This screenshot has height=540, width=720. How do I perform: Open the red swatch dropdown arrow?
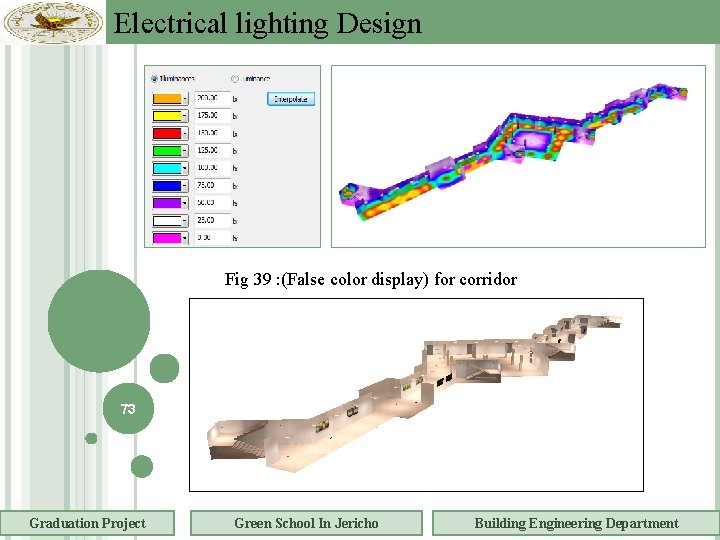point(185,134)
